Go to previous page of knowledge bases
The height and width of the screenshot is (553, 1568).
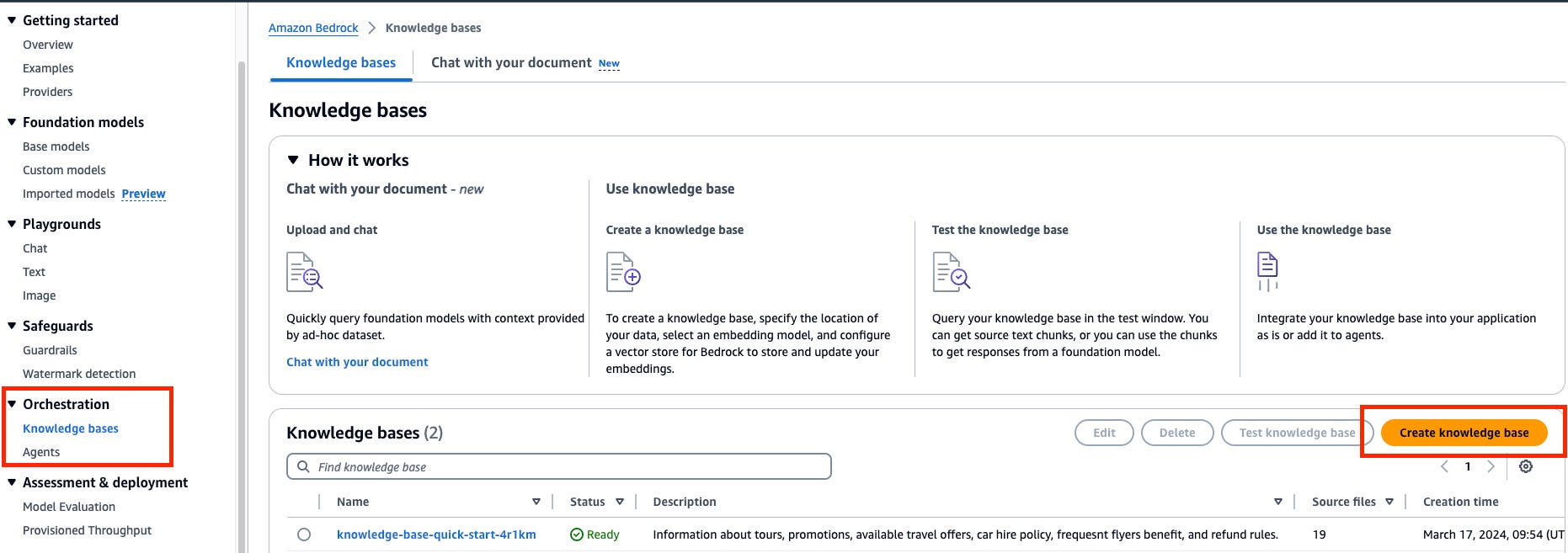1444,466
